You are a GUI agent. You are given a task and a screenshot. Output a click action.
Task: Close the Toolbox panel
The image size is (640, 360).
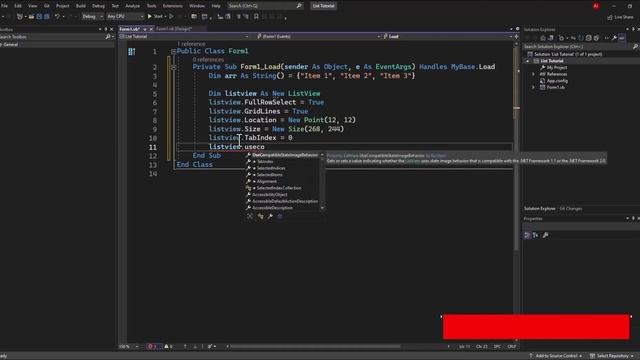pyautogui.click(x=111, y=29)
